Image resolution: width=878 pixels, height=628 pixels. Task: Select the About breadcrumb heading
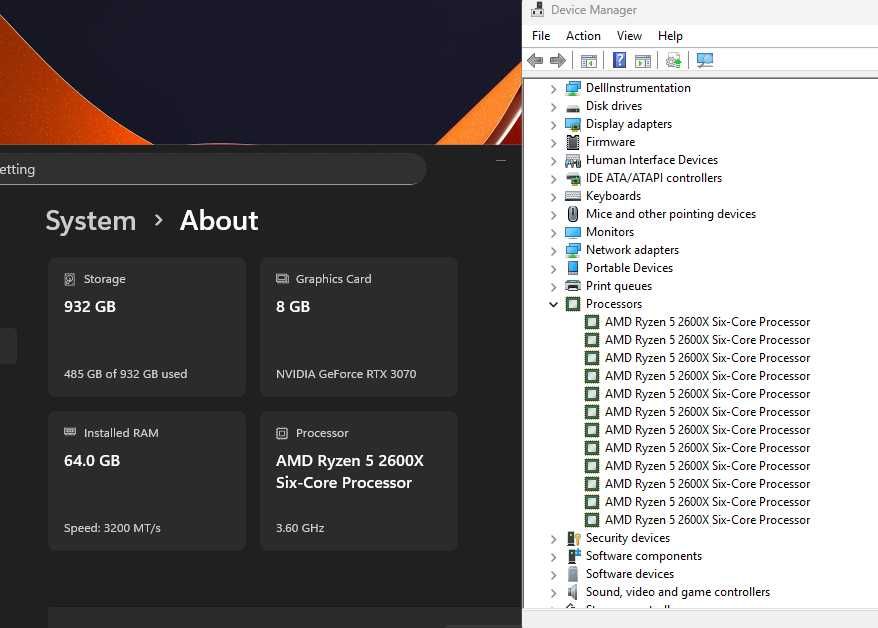[219, 220]
